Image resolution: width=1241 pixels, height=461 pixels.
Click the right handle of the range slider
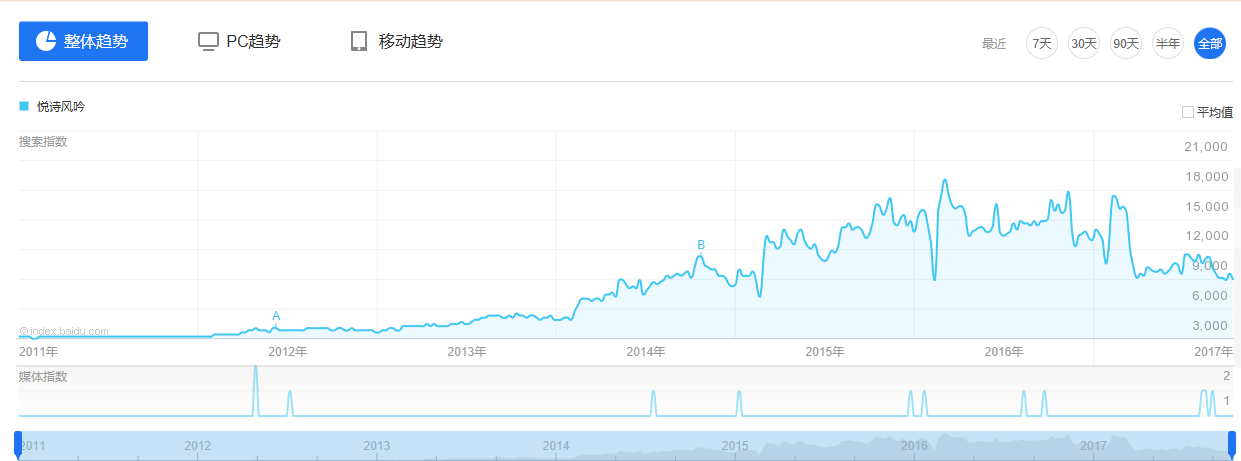coord(1231,445)
